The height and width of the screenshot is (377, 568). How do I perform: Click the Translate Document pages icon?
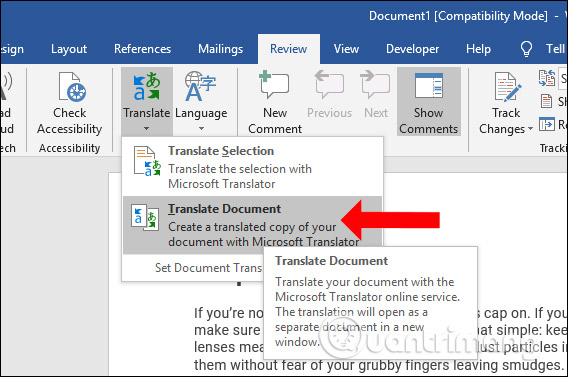pyautogui.click(x=145, y=218)
